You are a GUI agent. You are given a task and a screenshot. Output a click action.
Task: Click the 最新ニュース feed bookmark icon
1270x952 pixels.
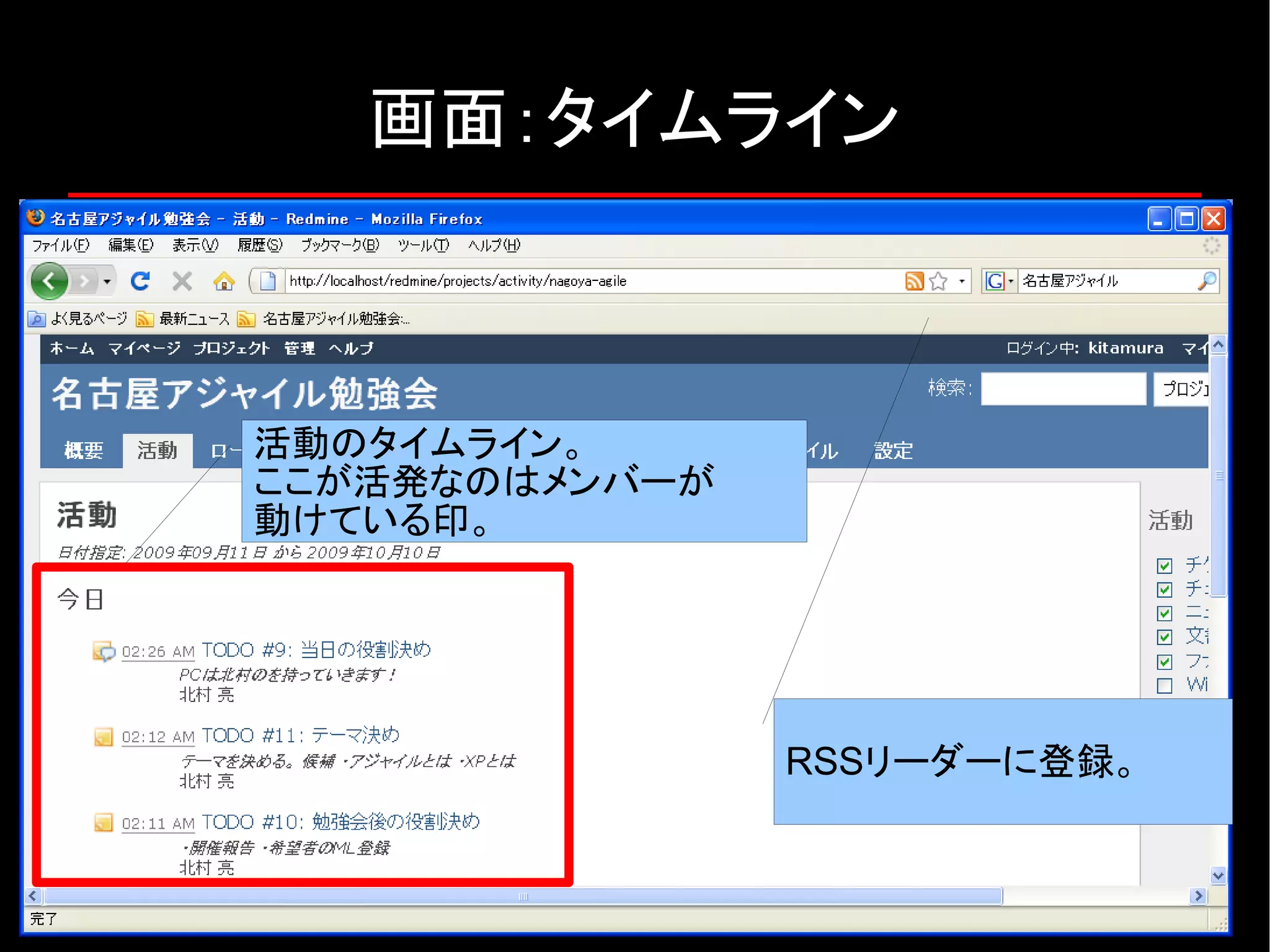click(x=144, y=319)
